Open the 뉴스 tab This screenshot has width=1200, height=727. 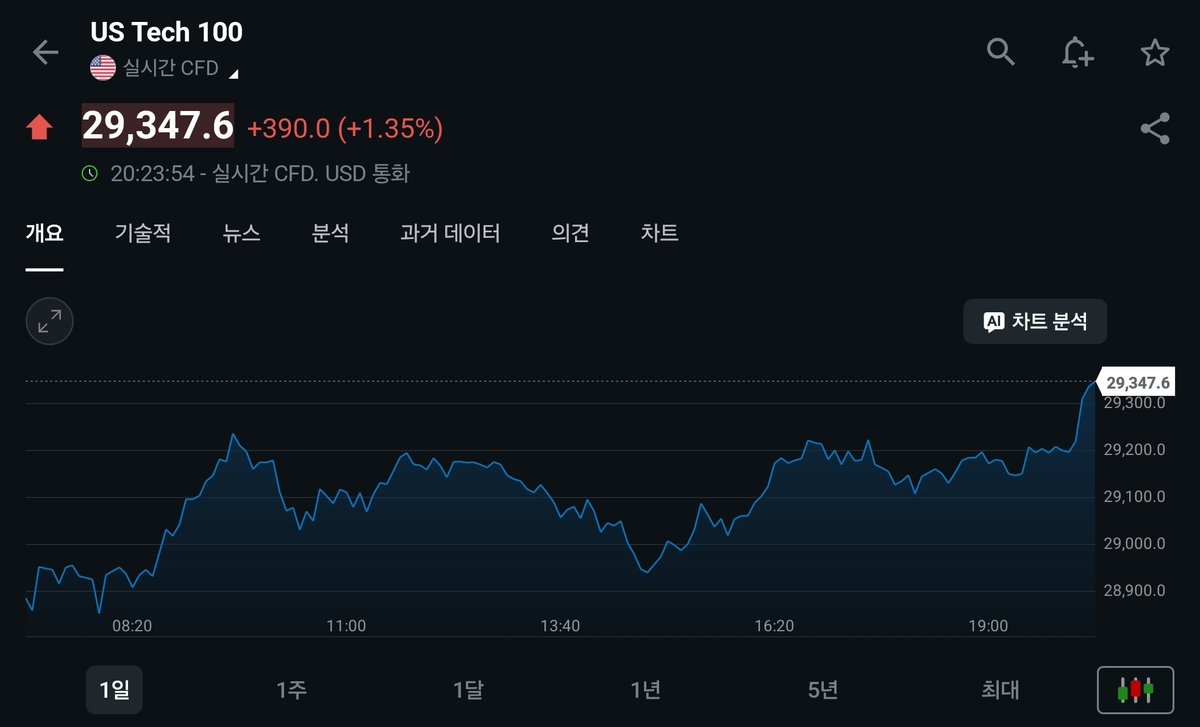click(242, 233)
